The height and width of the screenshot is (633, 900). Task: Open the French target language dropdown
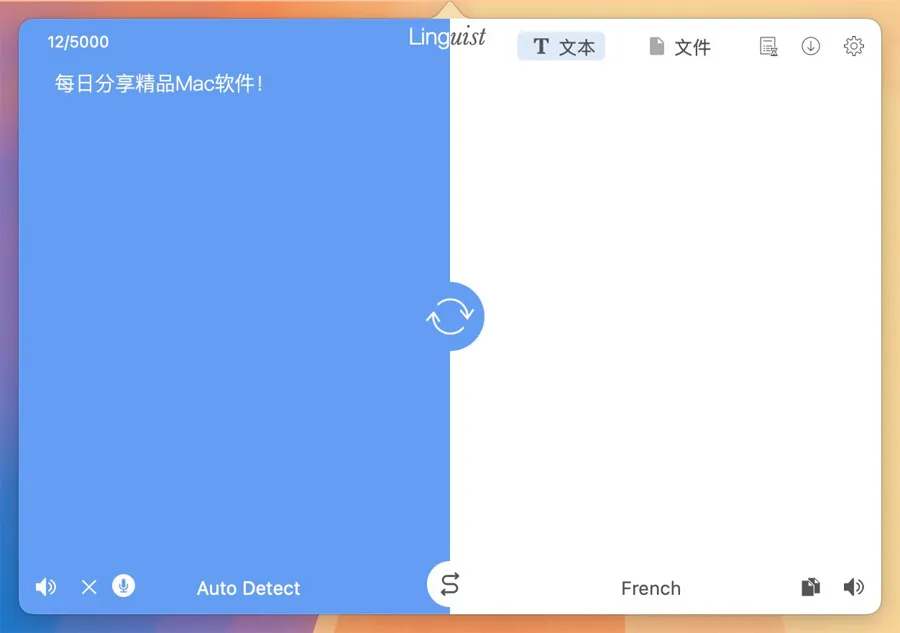(x=650, y=588)
